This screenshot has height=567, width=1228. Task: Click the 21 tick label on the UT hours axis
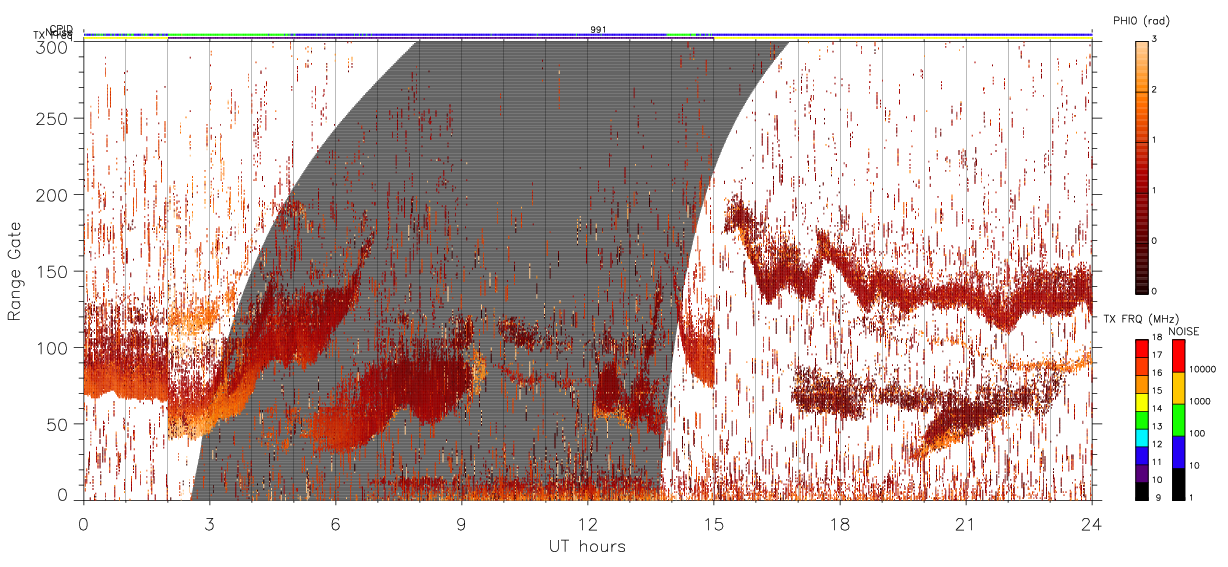pyautogui.click(x=966, y=523)
